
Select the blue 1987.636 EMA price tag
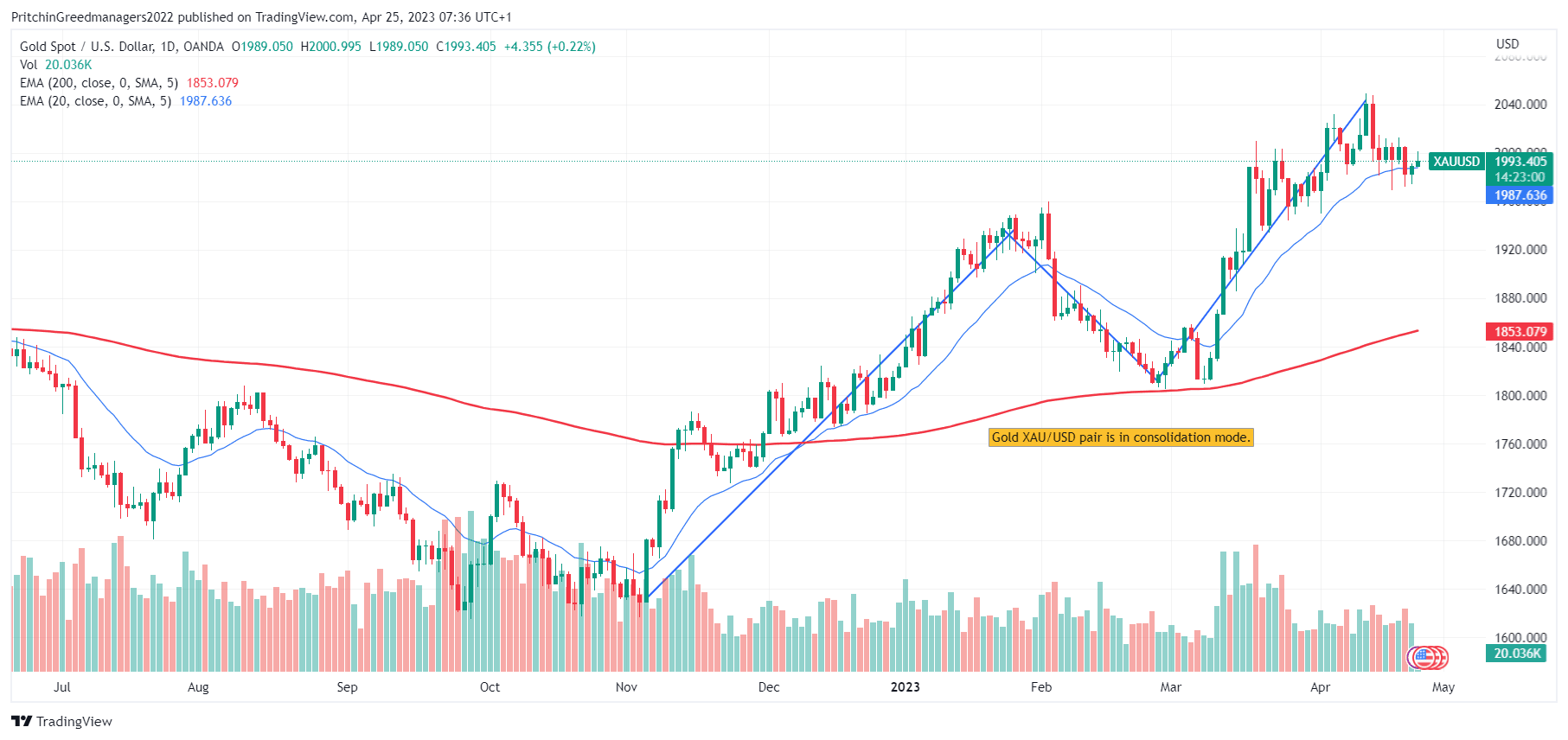(1520, 195)
